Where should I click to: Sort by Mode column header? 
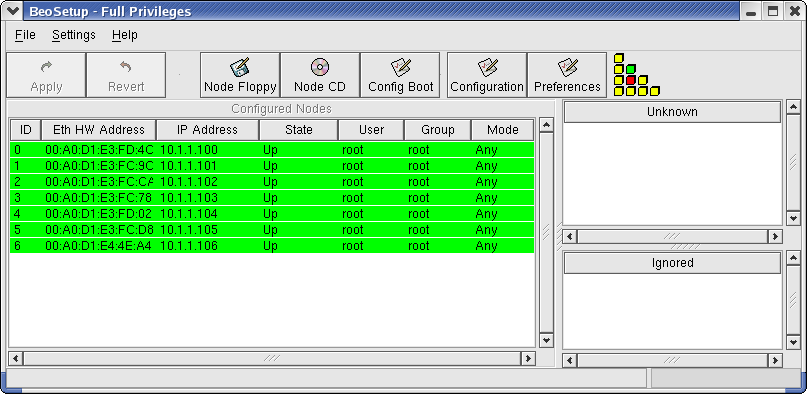[502, 130]
